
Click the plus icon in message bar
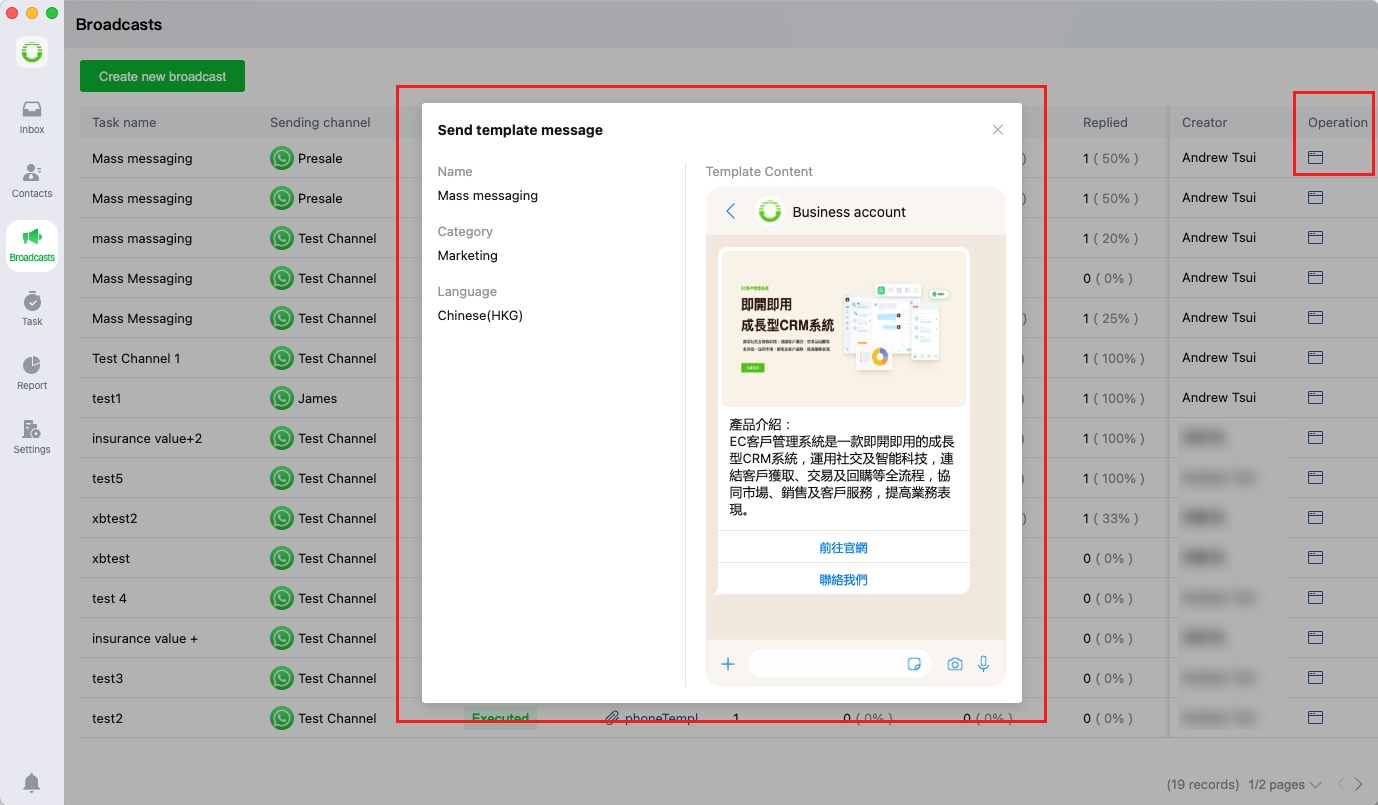728,664
